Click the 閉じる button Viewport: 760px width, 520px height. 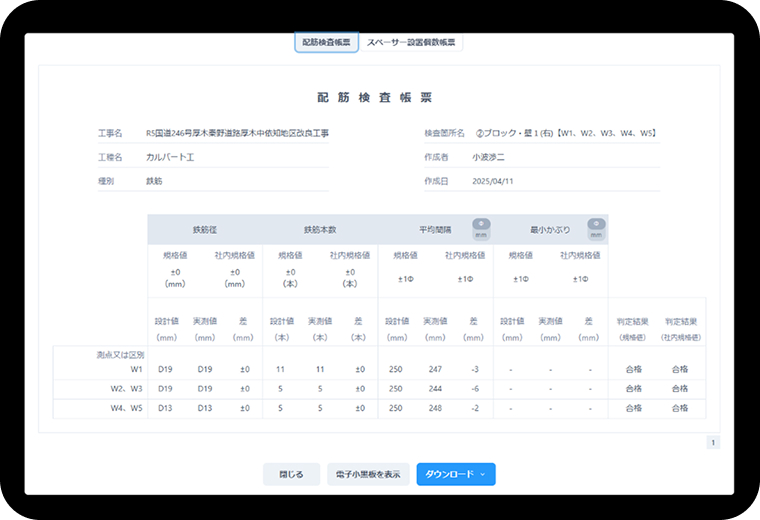[x=291, y=474]
